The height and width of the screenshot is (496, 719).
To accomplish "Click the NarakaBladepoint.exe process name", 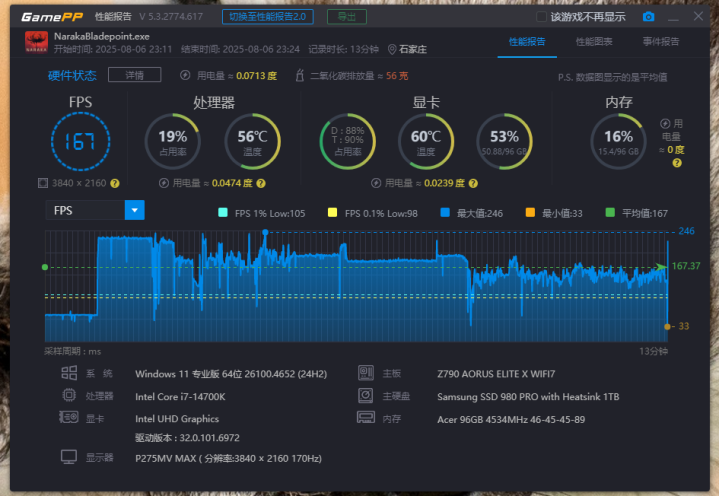I will click(x=102, y=36).
